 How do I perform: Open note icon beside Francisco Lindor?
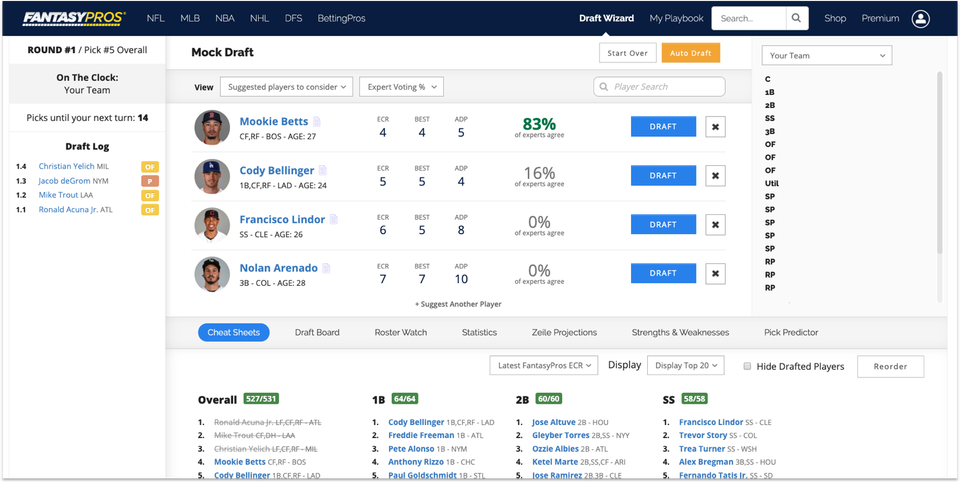click(x=334, y=219)
